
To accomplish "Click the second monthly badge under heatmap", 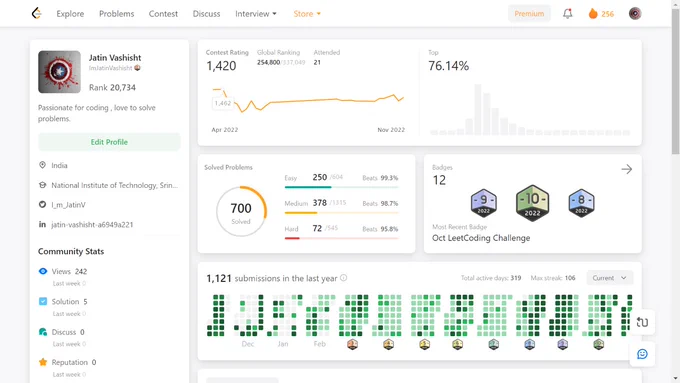I will (388, 344).
